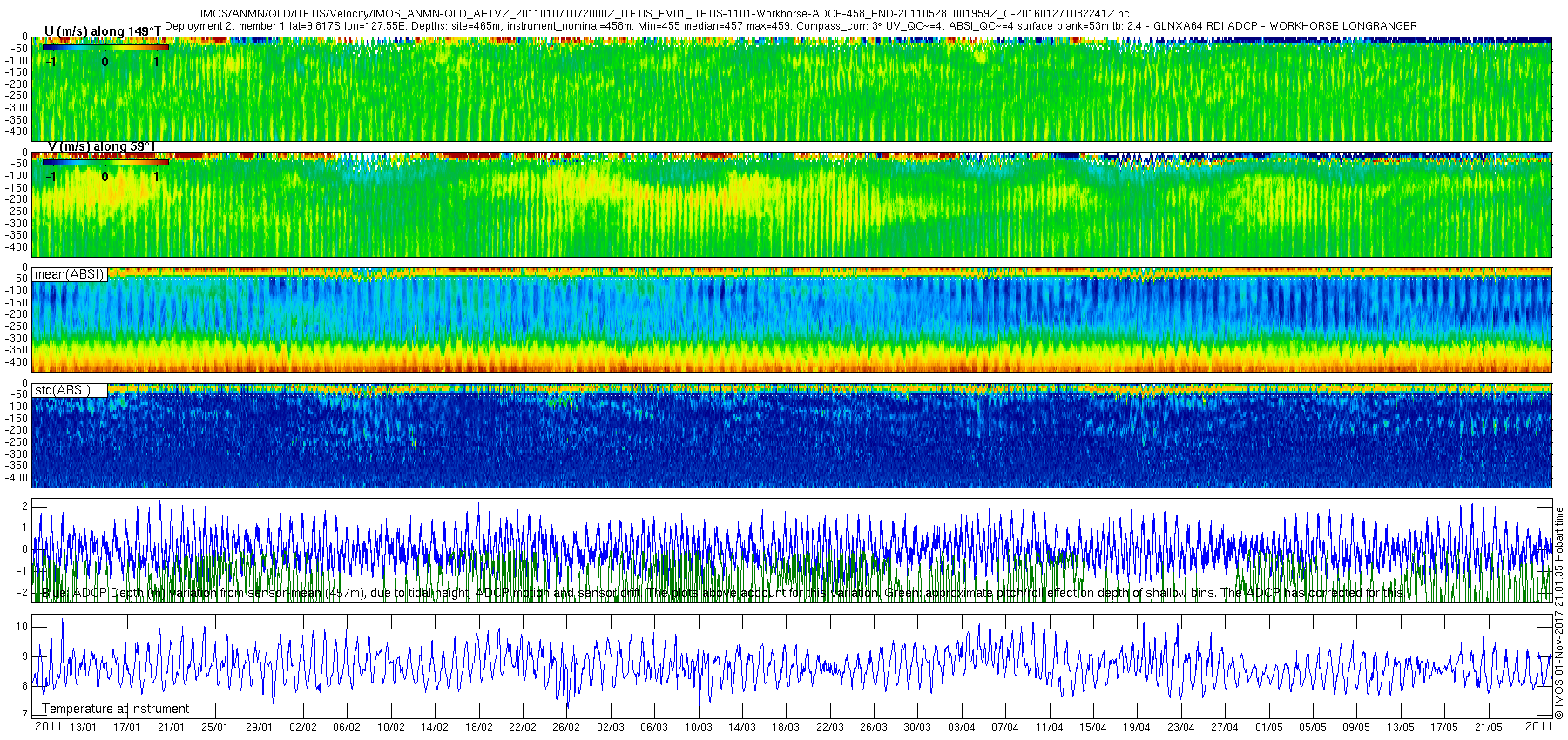The image size is (1568, 740).
Task: Click the '13/01' date tick label
Action: (x=84, y=728)
